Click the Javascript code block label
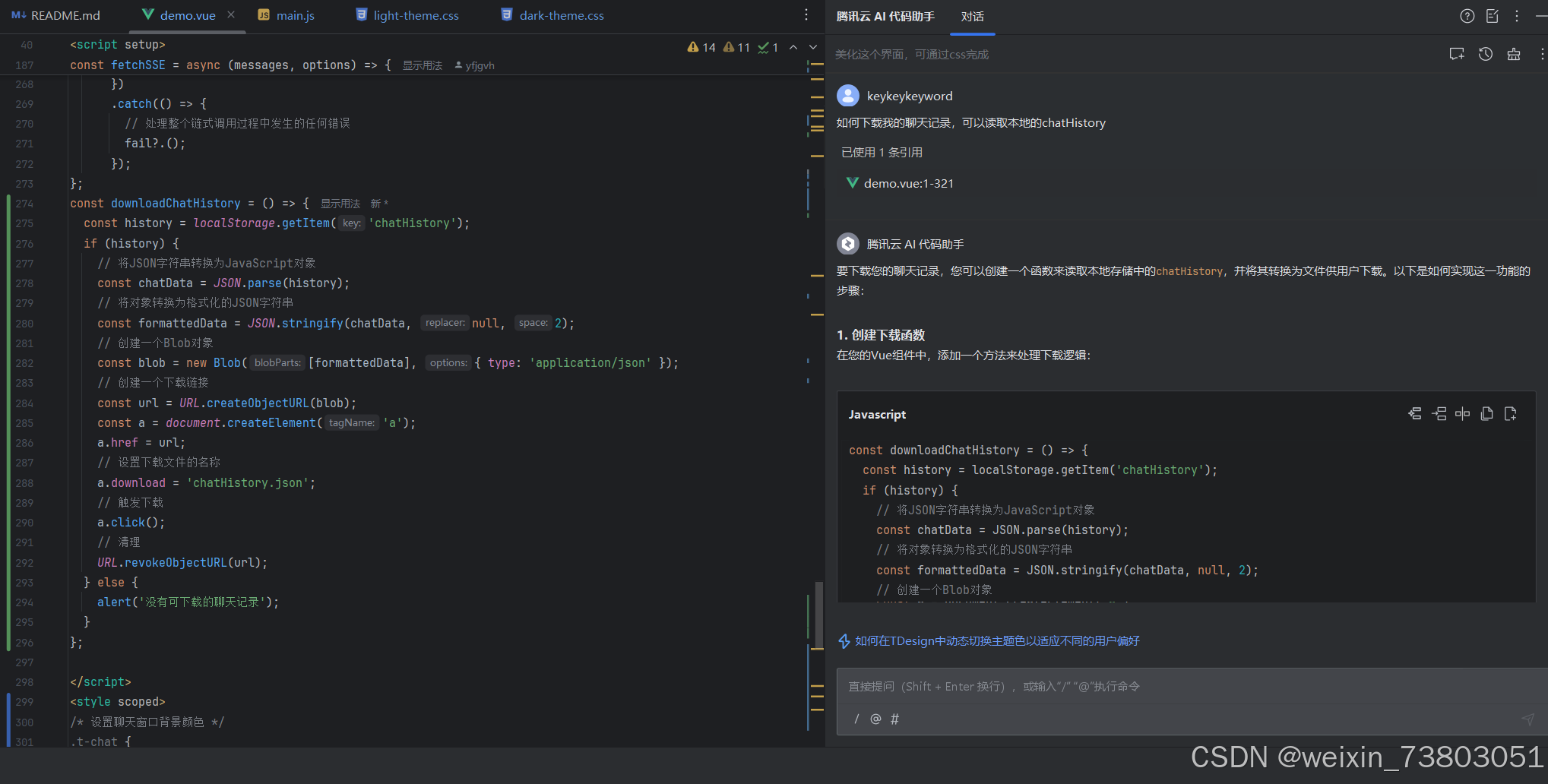The image size is (1548, 784). 877,415
